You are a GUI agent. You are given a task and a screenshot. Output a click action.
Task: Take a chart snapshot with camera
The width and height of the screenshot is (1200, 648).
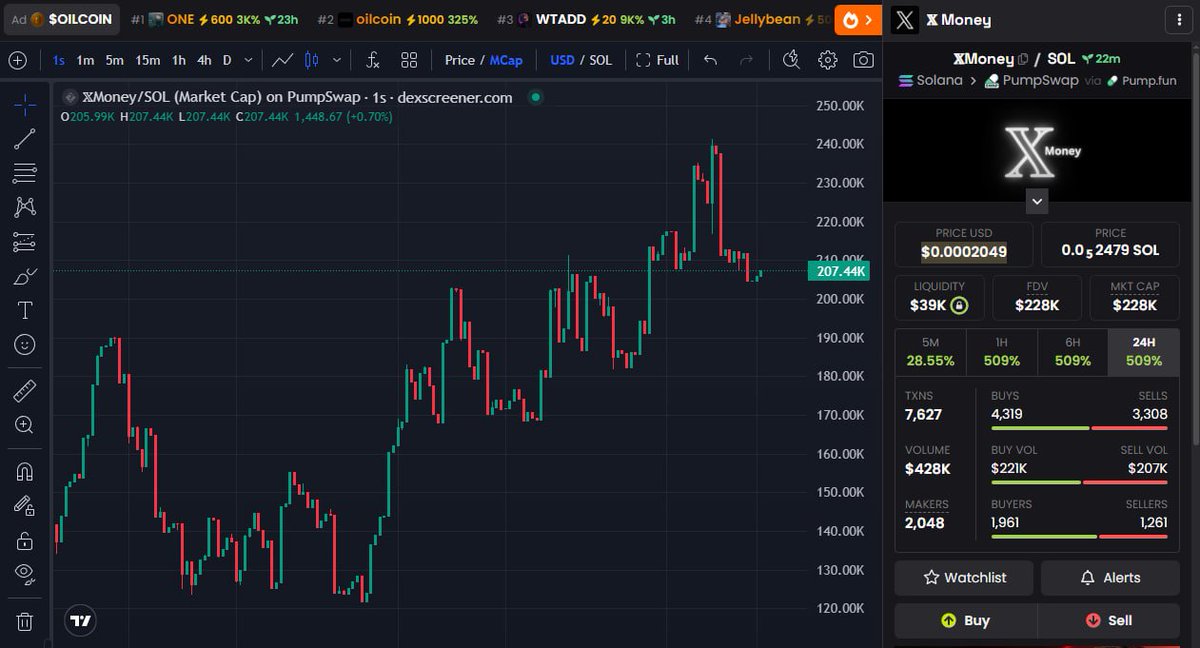tap(863, 60)
